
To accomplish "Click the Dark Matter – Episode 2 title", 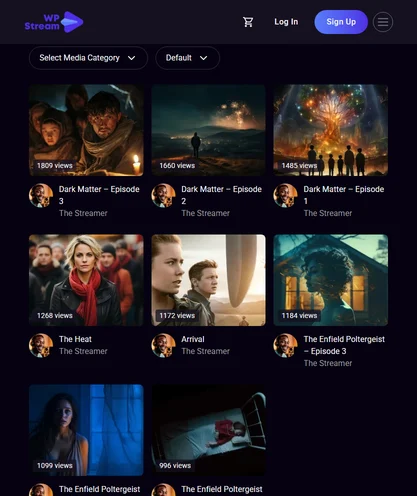I will coord(221,195).
